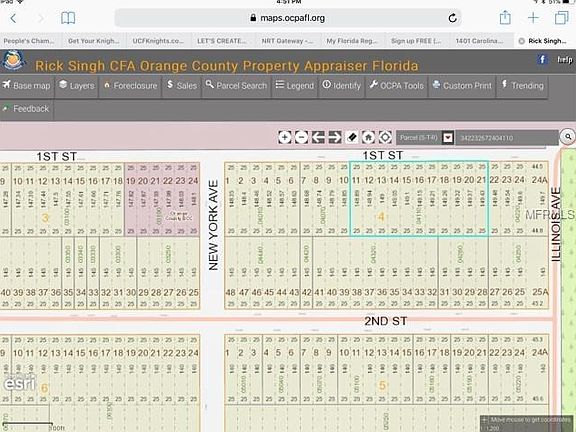Select the eraser clear-graphics tool
The height and width of the screenshot is (432, 576).
352,137
